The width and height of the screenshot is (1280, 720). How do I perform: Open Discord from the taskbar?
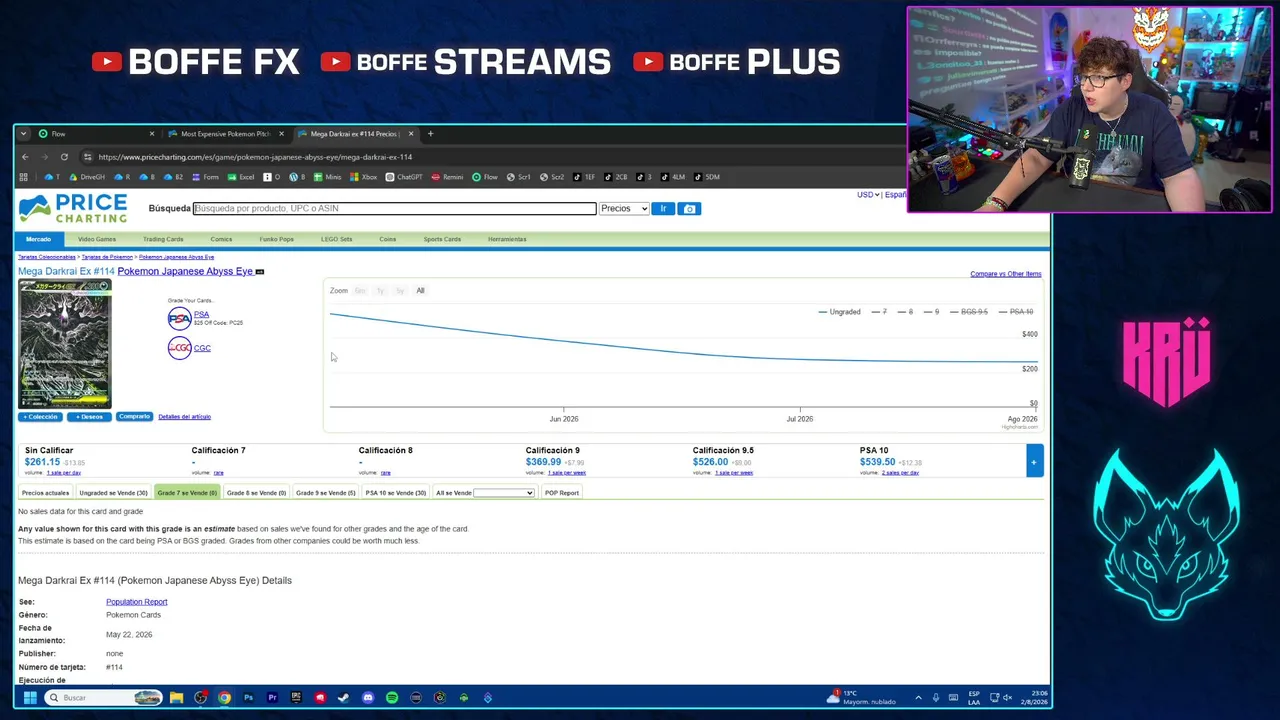[x=368, y=698]
